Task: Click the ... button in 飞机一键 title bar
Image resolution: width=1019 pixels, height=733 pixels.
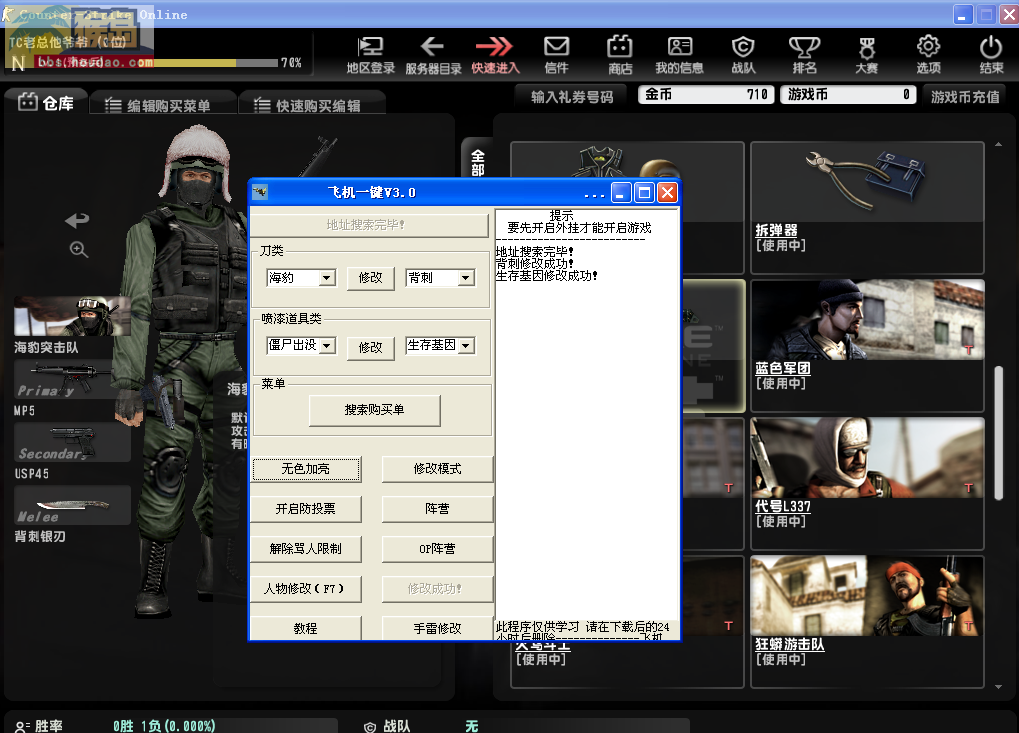Action: pos(594,193)
